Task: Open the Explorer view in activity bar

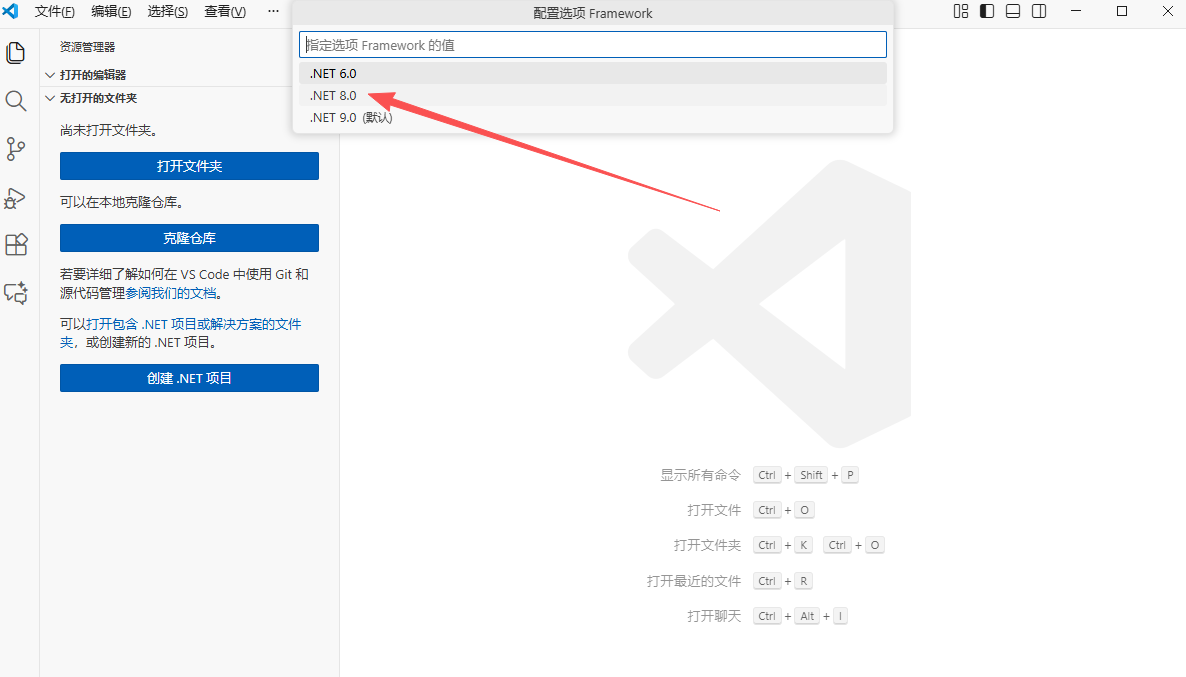Action: tap(16, 53)
